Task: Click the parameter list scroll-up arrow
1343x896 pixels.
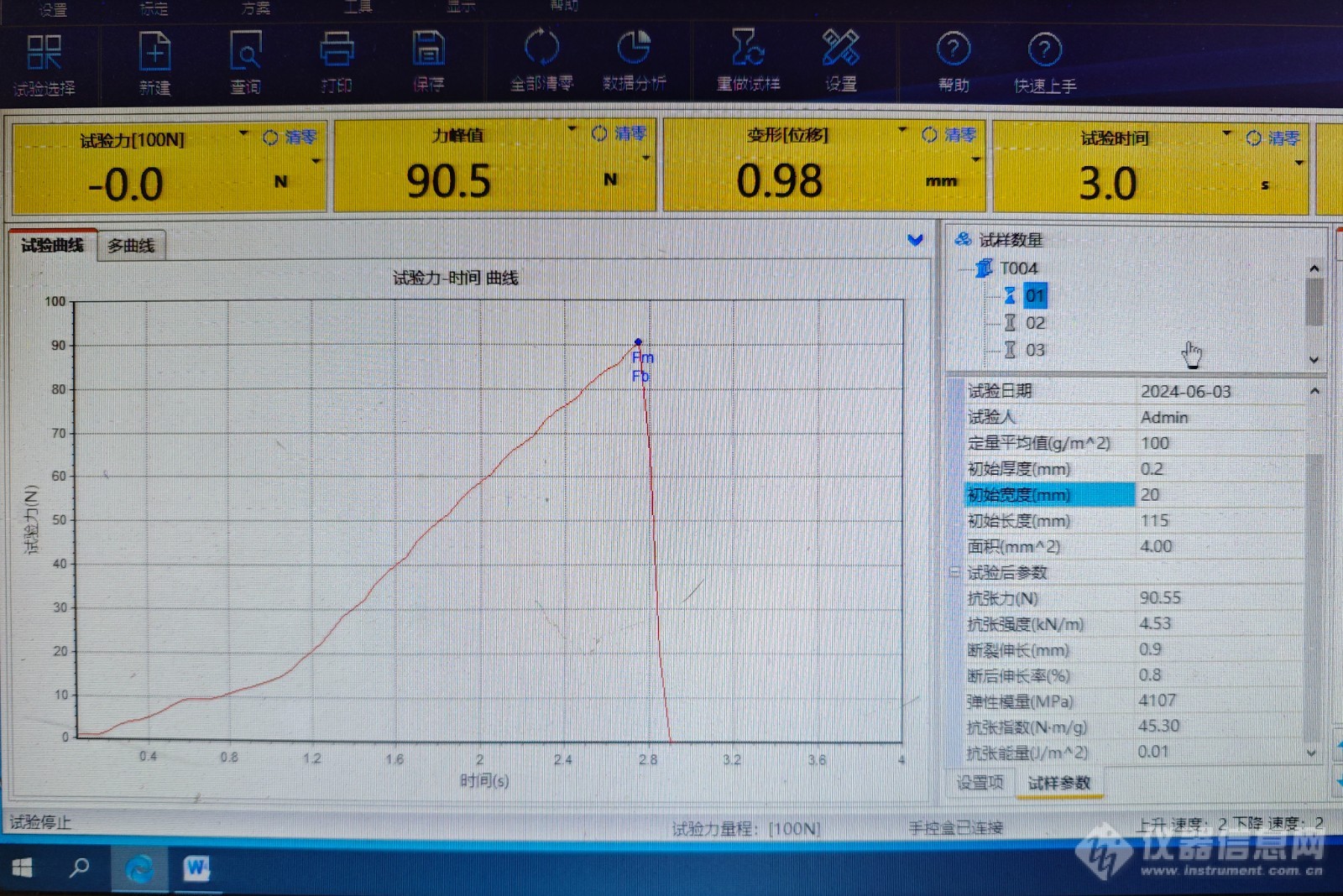Action: click(x=1314, y=391)
